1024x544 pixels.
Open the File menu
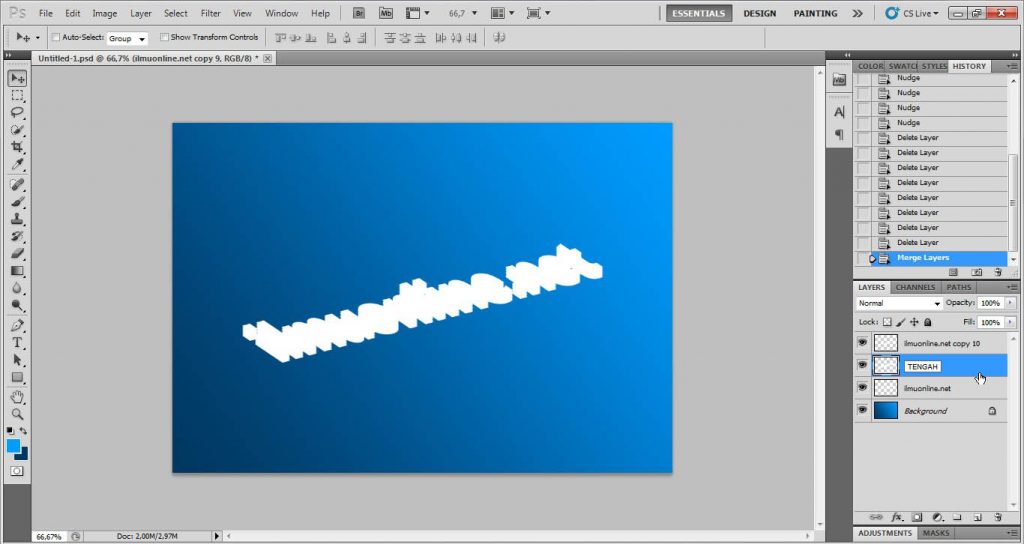click(46, 13)
